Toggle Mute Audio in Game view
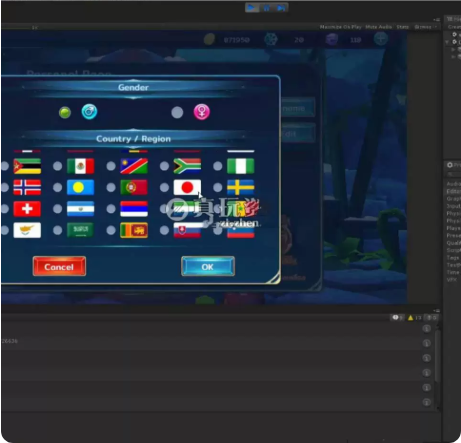Screen dimensions: 461x443 pyautogui.click(x=378, y=27)
